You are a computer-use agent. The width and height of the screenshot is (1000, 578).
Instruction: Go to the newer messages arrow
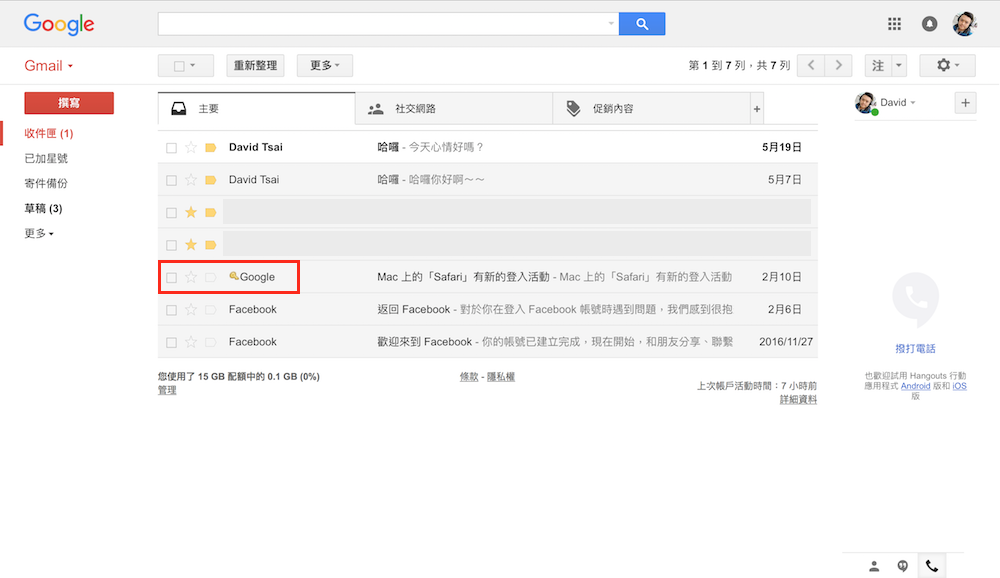coord(811,65)
